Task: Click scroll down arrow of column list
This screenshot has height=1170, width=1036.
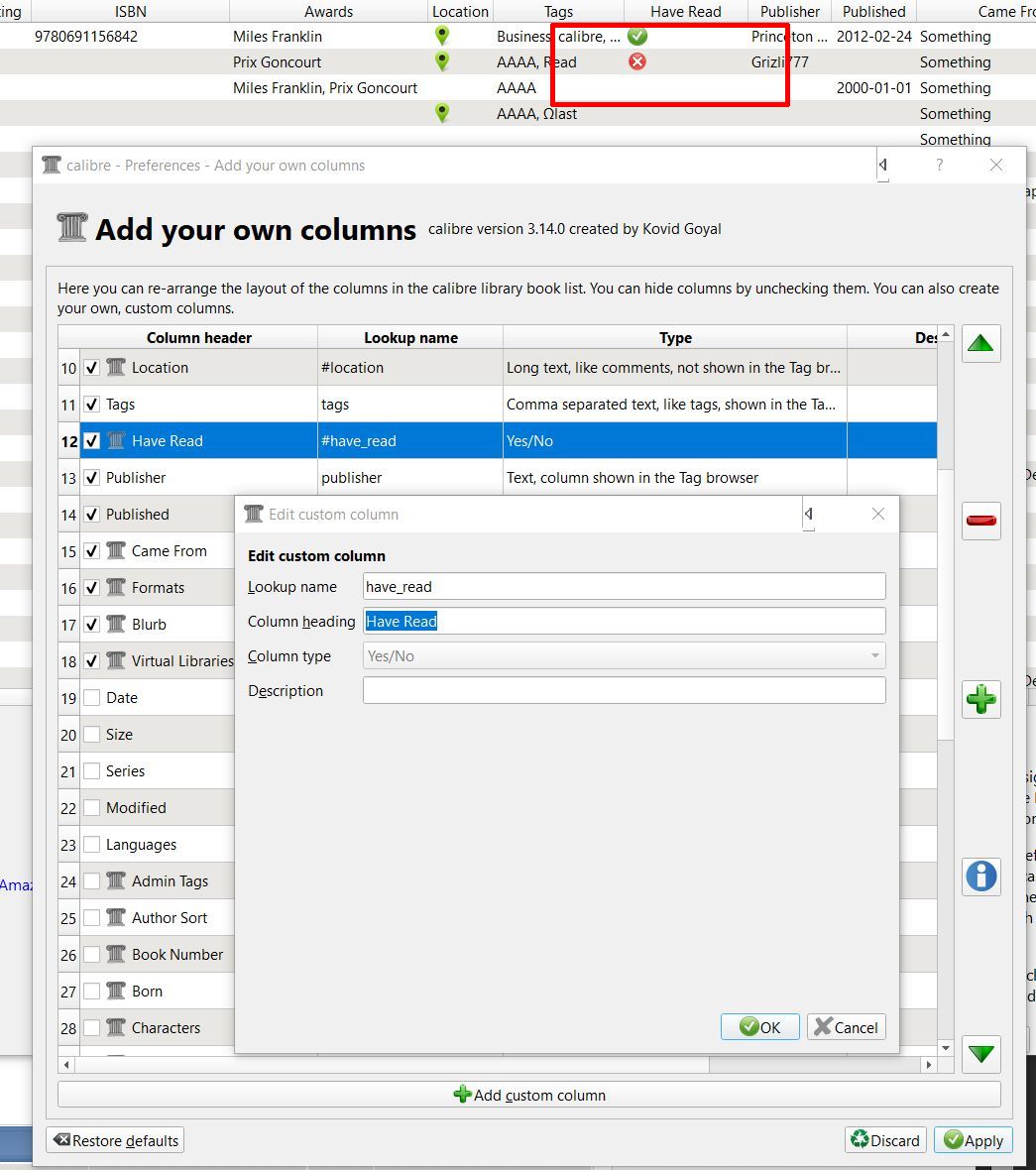Action: (x=946, y=1048)
